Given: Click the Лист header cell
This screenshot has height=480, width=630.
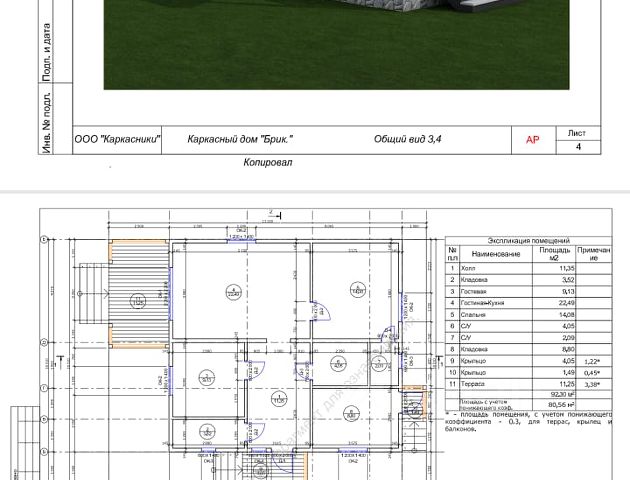Looking at the screenshot, I should pos(577,133).
